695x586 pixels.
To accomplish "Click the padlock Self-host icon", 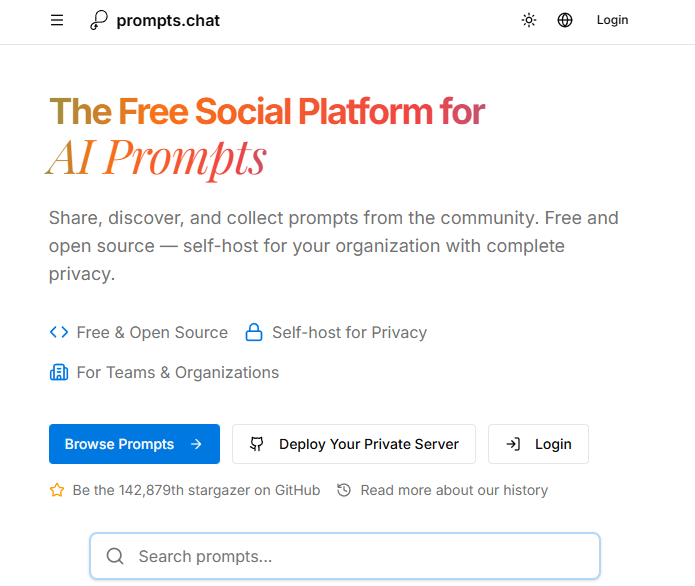I will [x=254, y=332].
